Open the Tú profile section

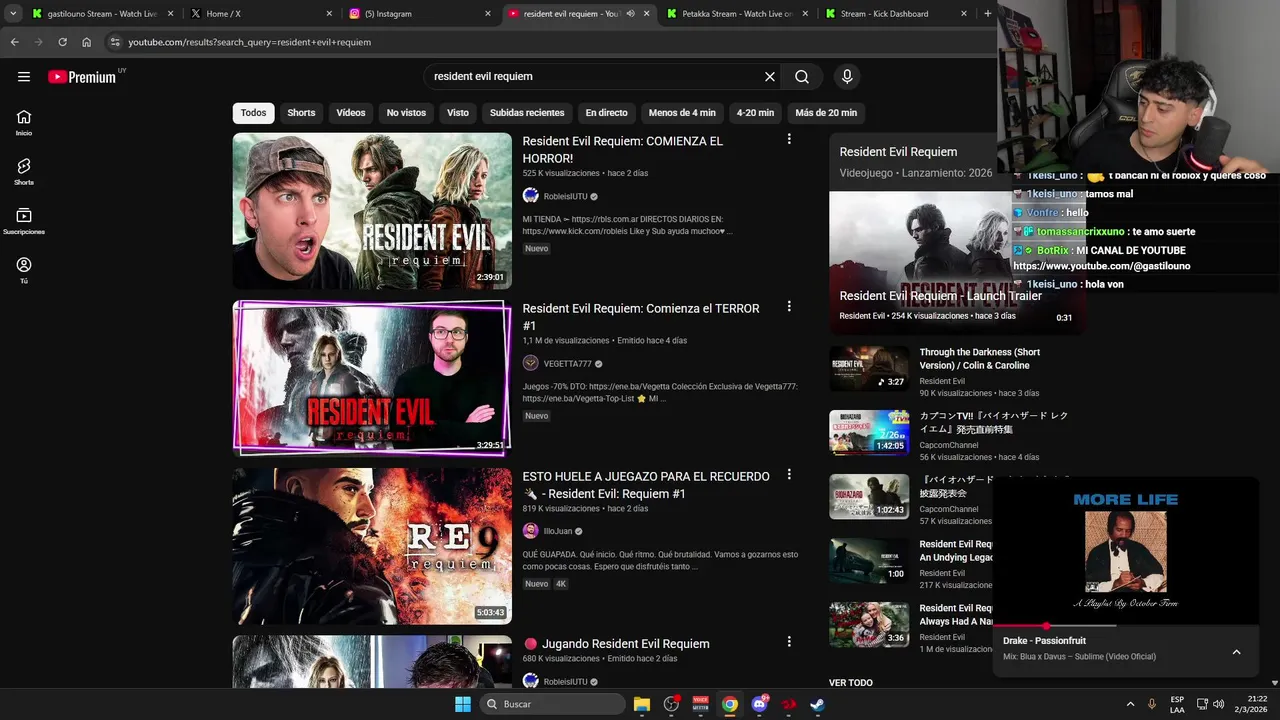24,270
